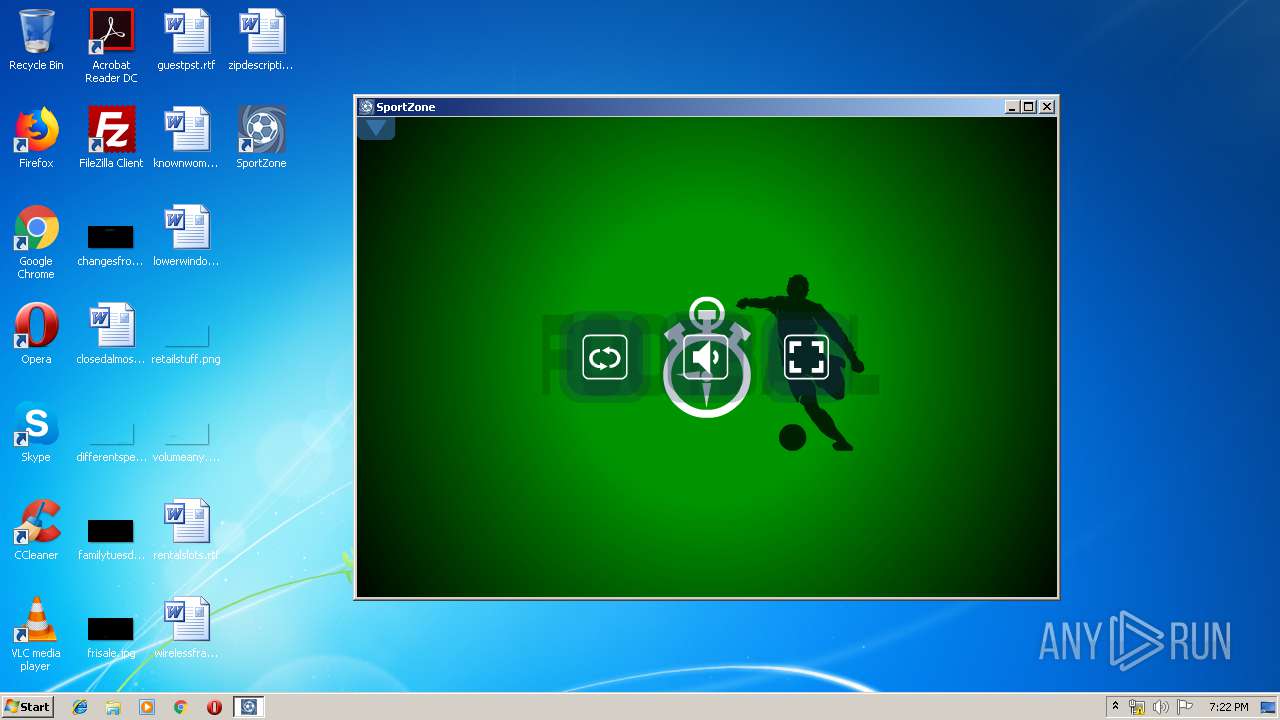Launch Firefox from desktop
The height and width of the screenshot is (720, 1280).
click(36, 138)
